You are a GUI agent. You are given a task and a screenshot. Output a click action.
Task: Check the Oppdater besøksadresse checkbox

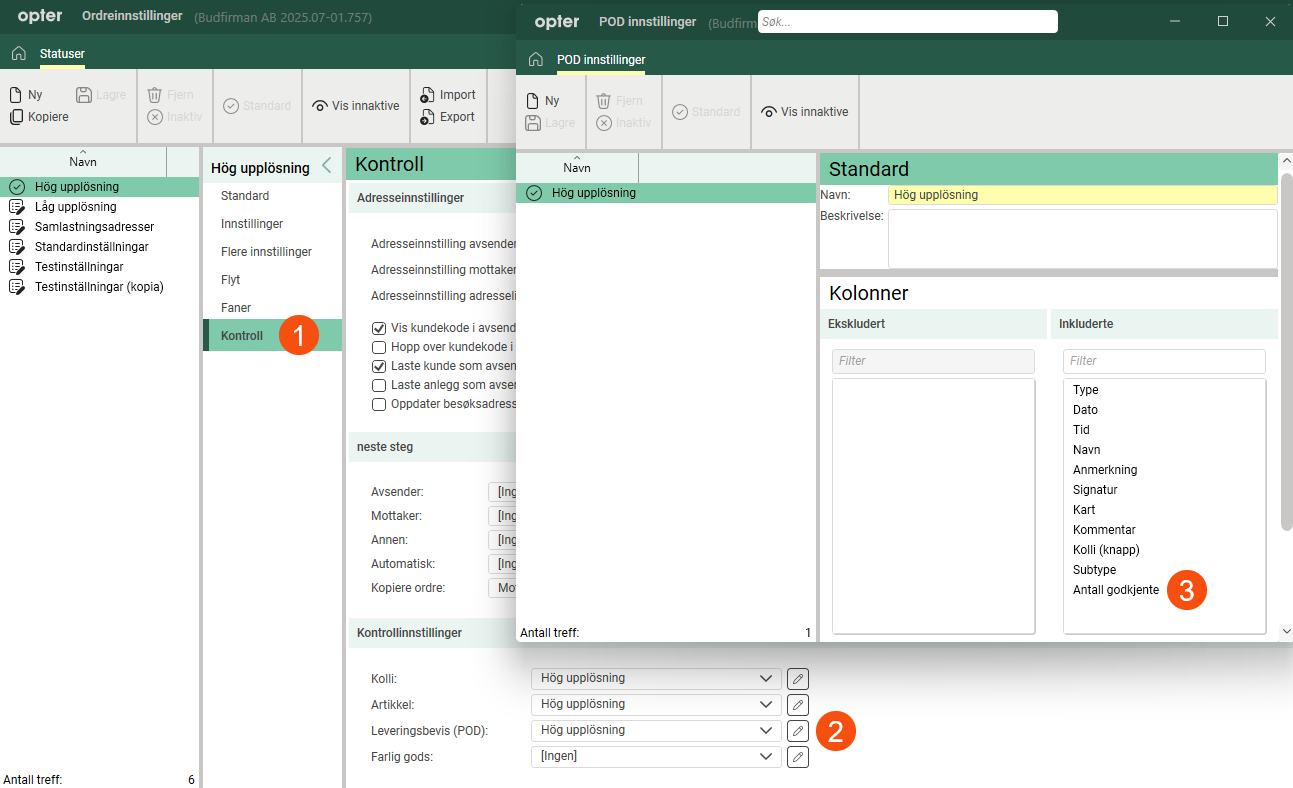coord(379,404)
